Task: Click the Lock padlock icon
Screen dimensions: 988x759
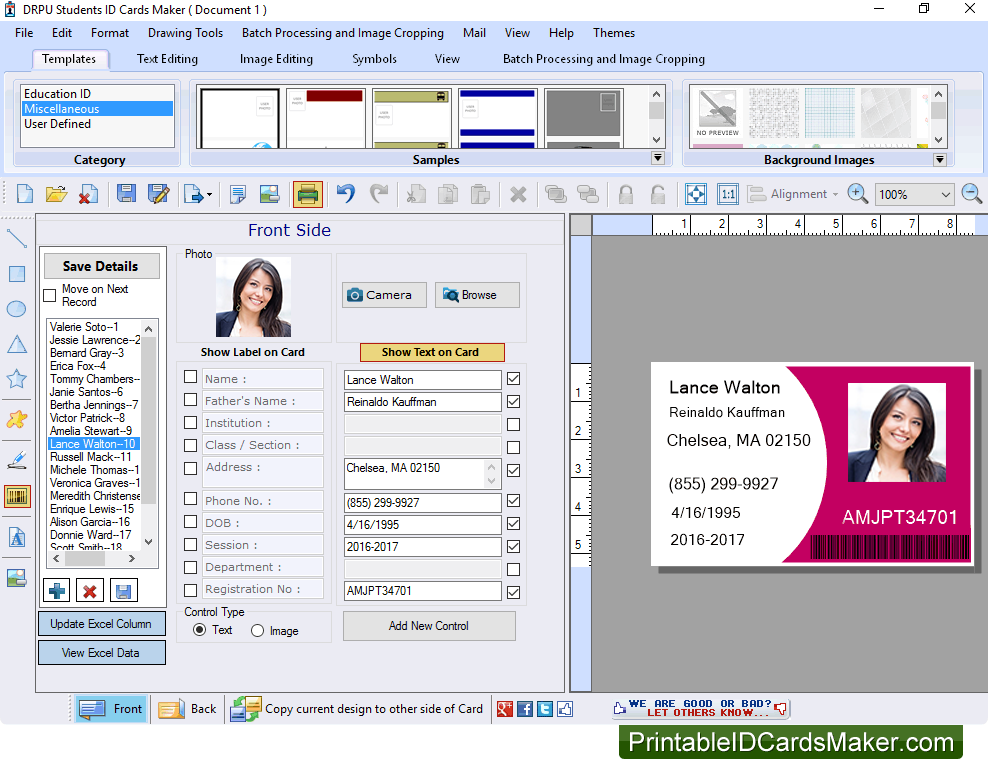Action: tap(626, 194)
